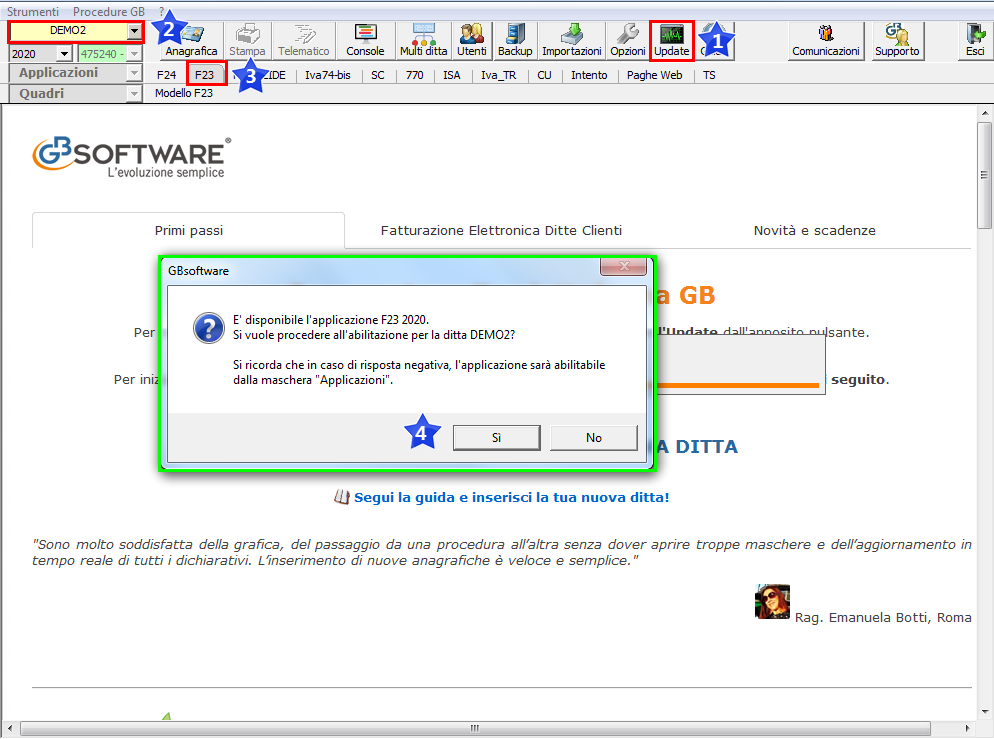Follow the 'Segui la guida' link
Viewport: 994px width, 739px height.
pyautogui.click(x=510, y=497)
